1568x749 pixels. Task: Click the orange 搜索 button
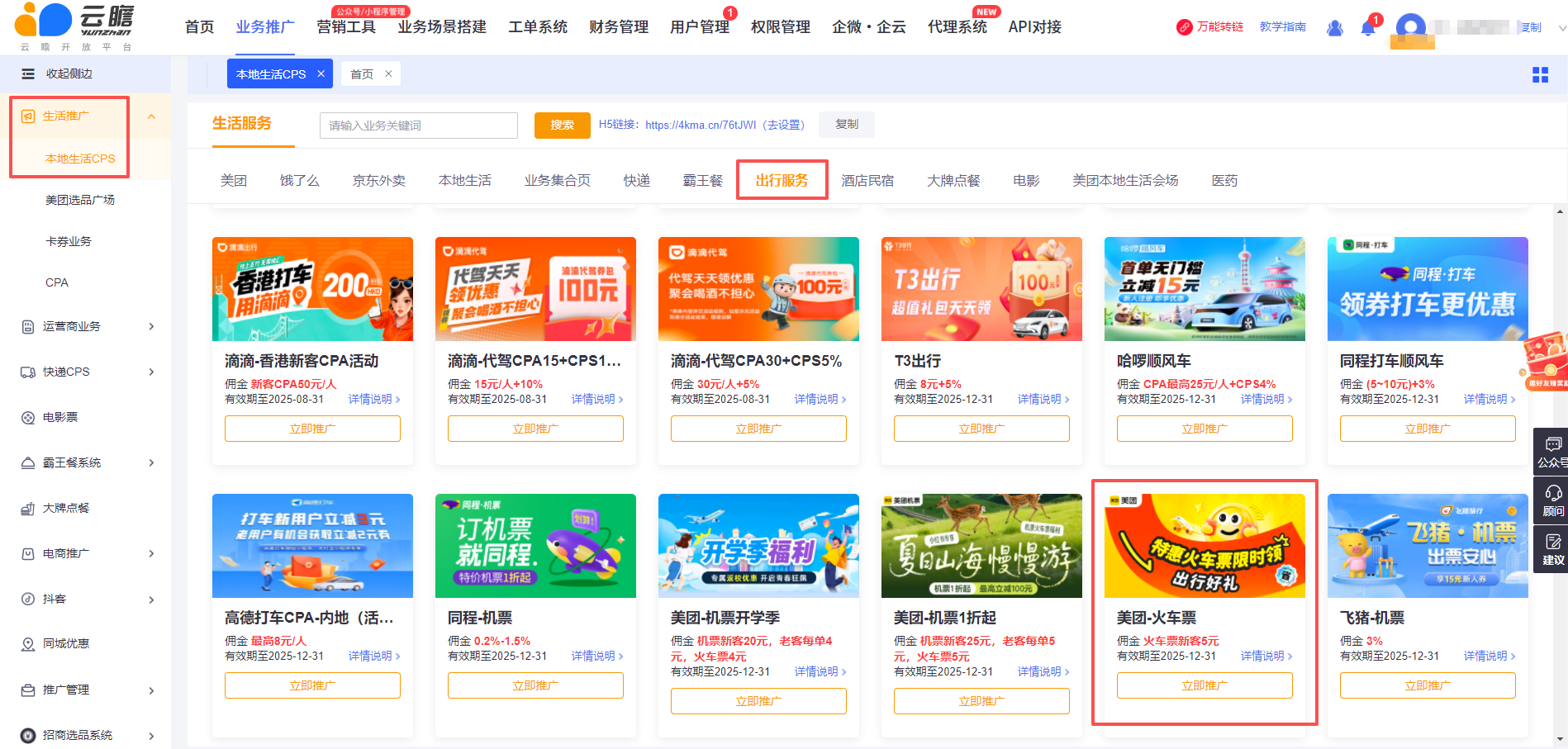click(563, 125)
